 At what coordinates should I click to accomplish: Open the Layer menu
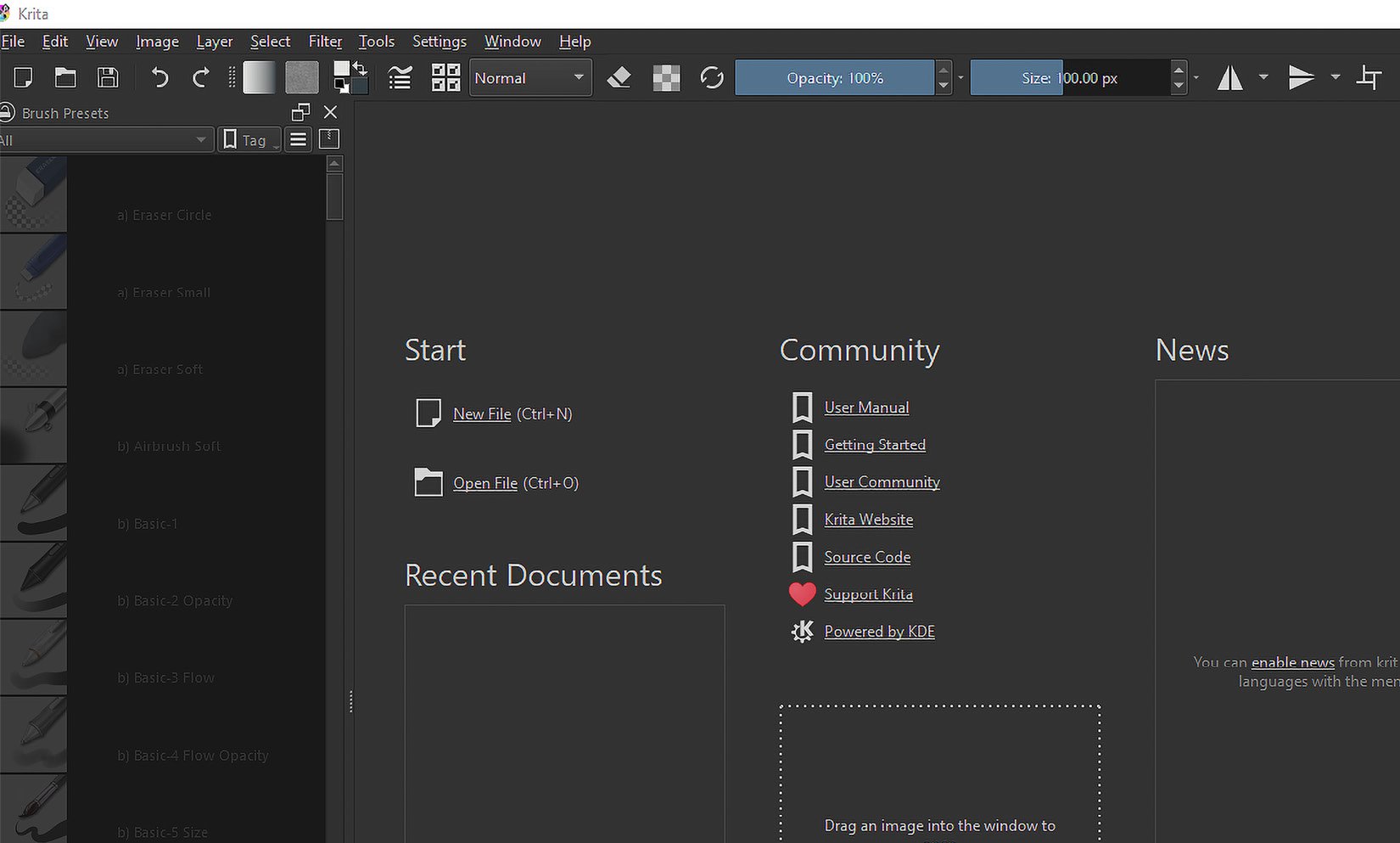pyautogui.click(x=215, y=41)
